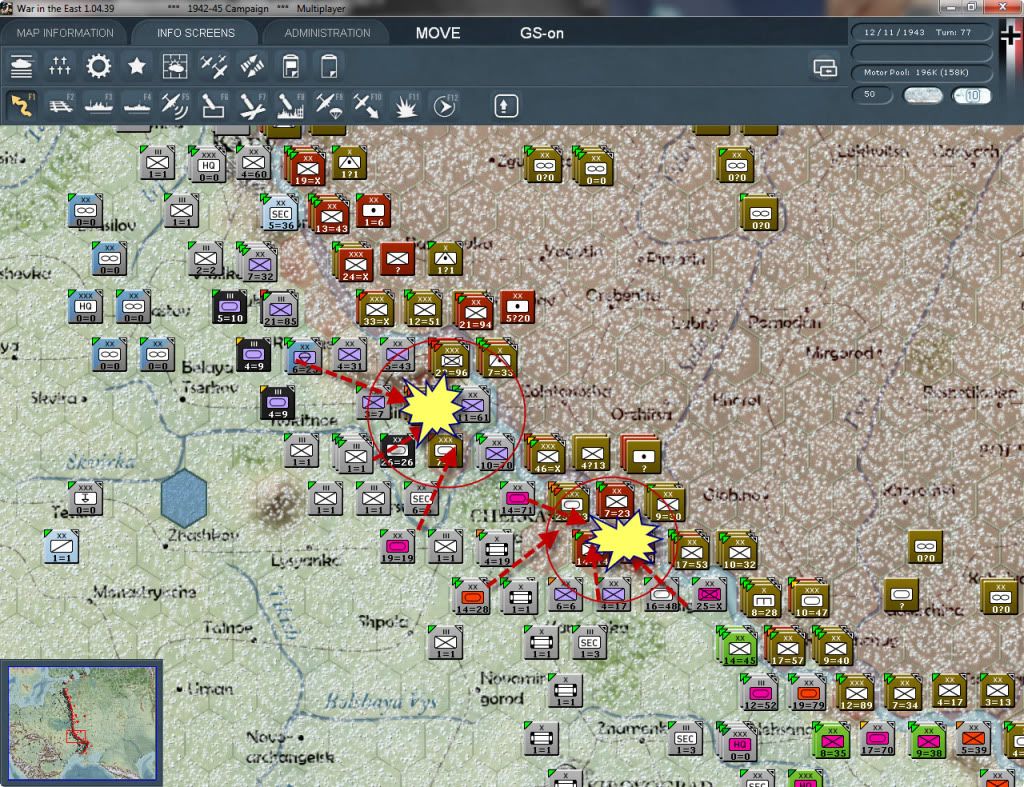Open the blank clipboard report icon
Image resolution: width=1024 pixels, height=787 pixels.
click(x=329, y=67)
